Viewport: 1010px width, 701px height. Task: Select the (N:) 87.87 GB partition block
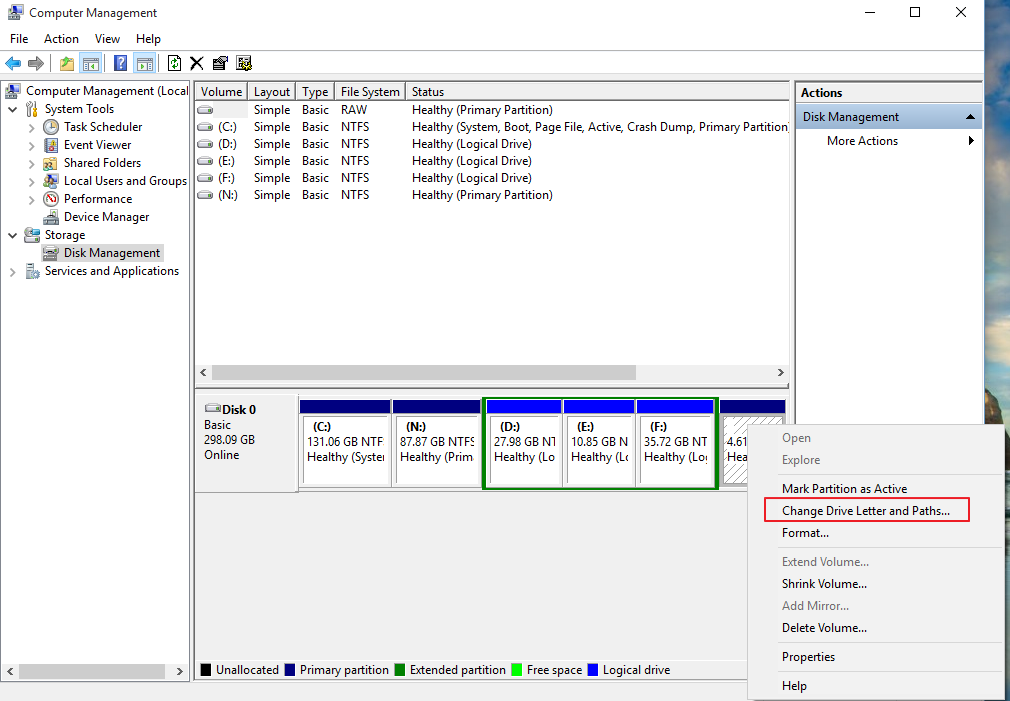click(x=437, y=443)
